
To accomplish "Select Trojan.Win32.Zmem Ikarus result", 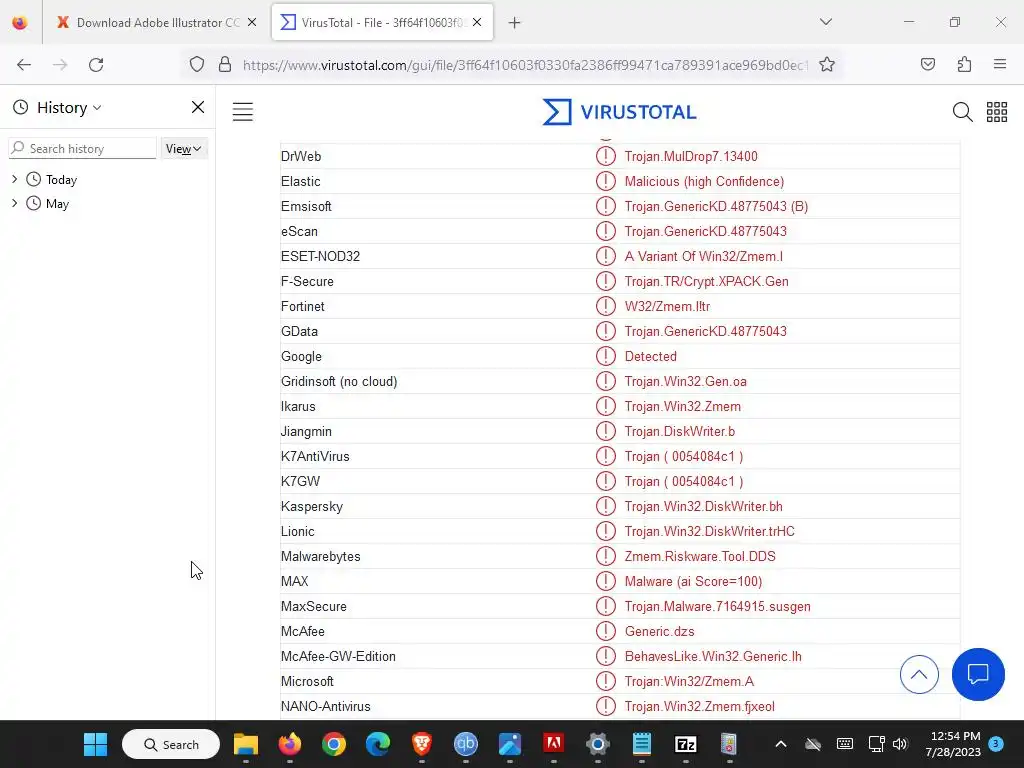I will 682,406.
